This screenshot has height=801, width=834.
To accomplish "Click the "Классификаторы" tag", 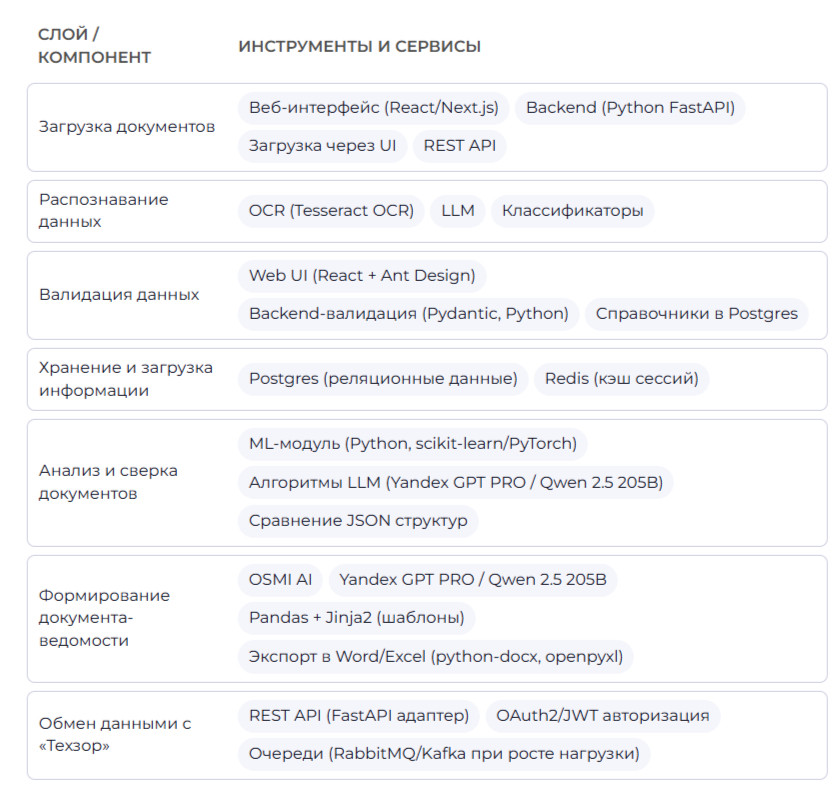I will pyautogui.click(x=572, y=211).
